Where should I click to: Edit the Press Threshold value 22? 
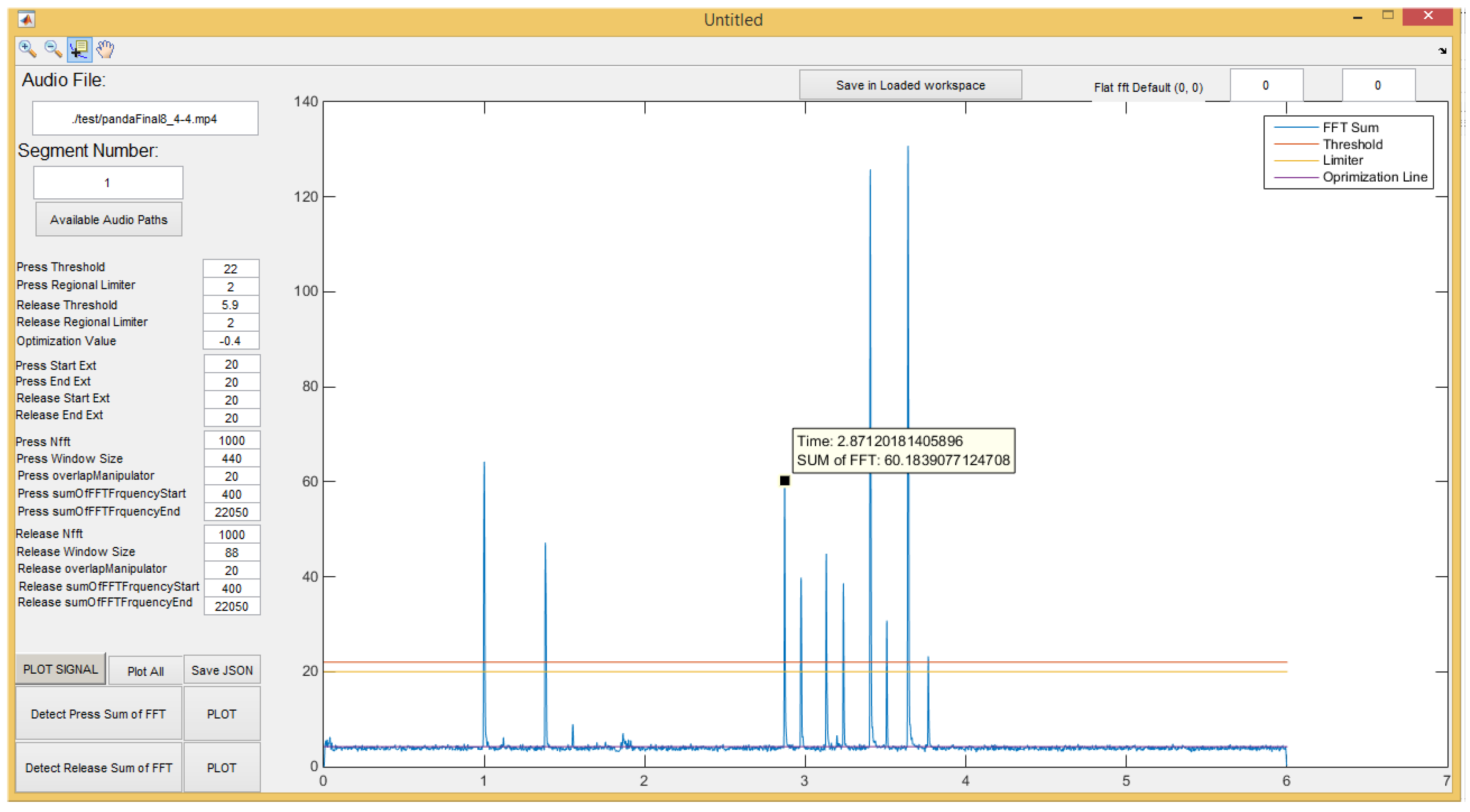tap(231, 269)
